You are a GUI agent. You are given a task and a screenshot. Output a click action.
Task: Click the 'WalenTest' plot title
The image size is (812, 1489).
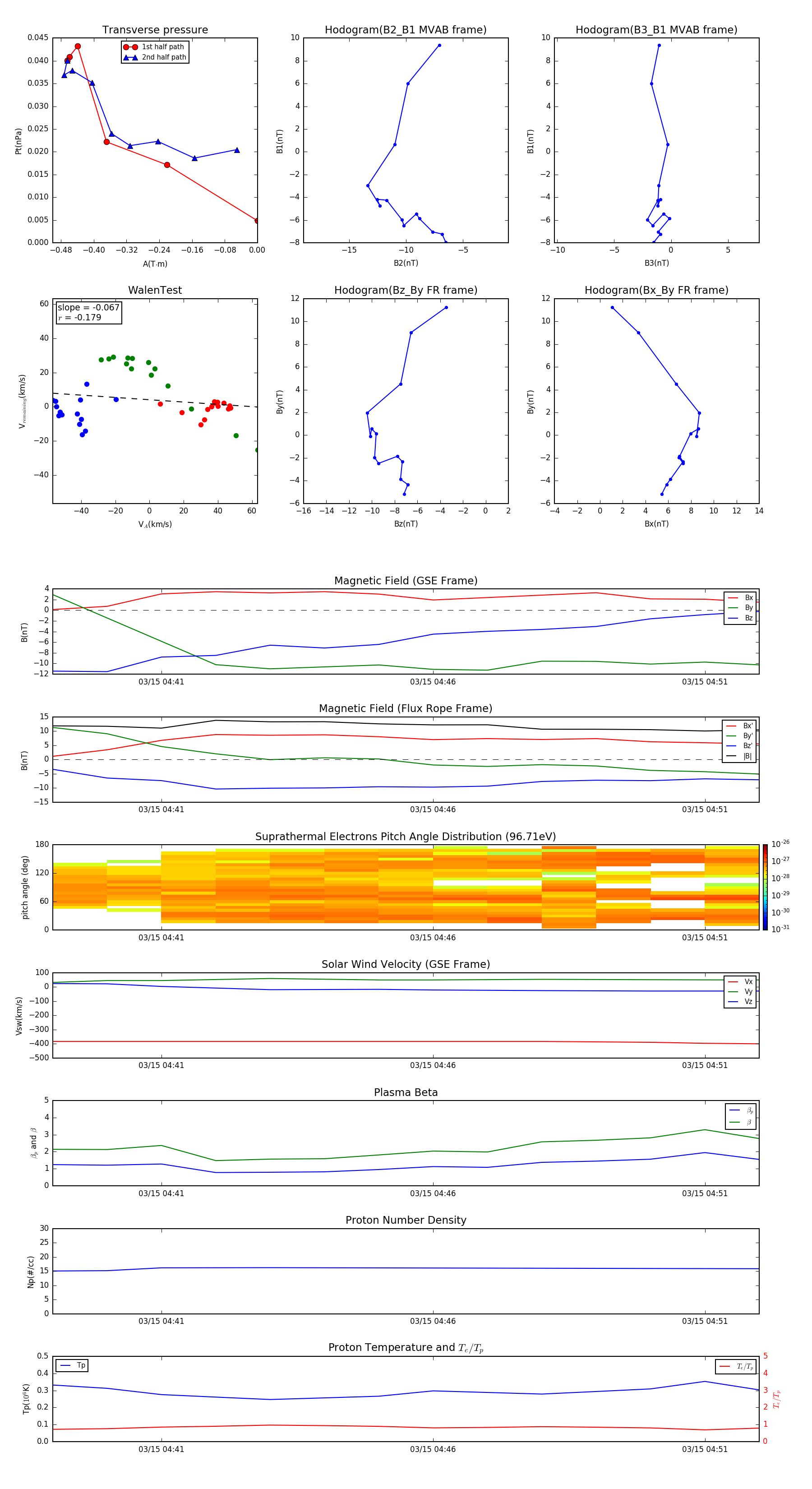(155, 290)
